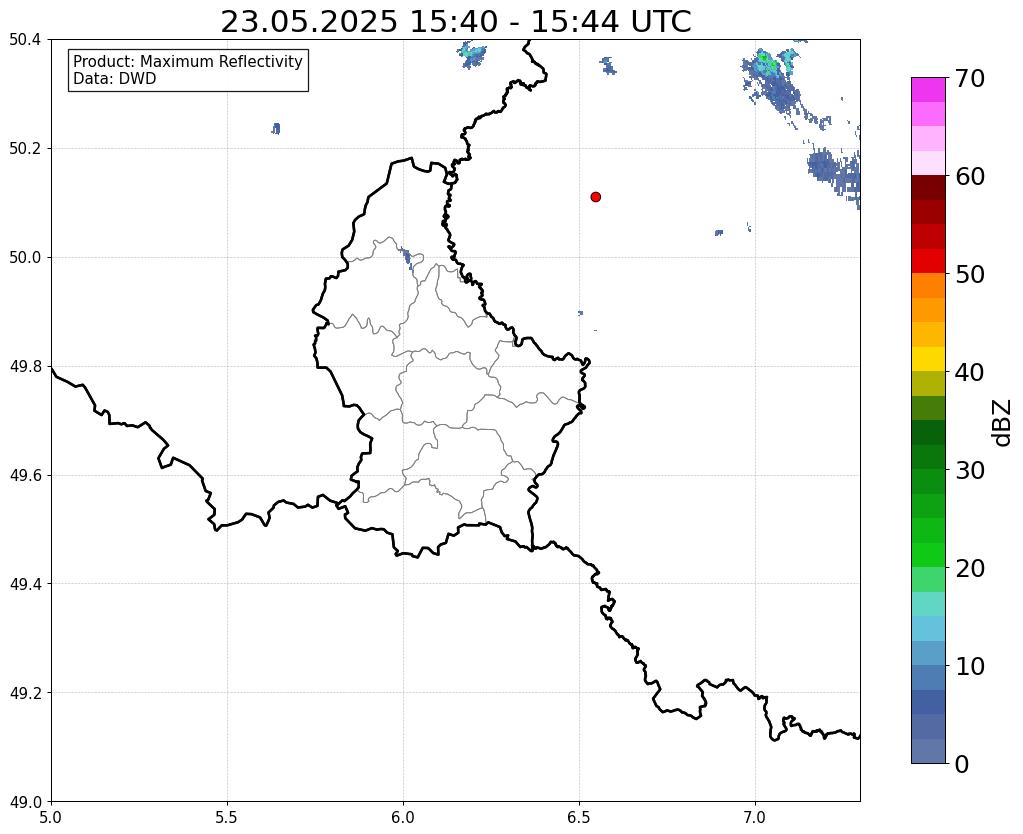
Task: Click the latitude axis label 49.0
Action: click(x=25, y=802)
